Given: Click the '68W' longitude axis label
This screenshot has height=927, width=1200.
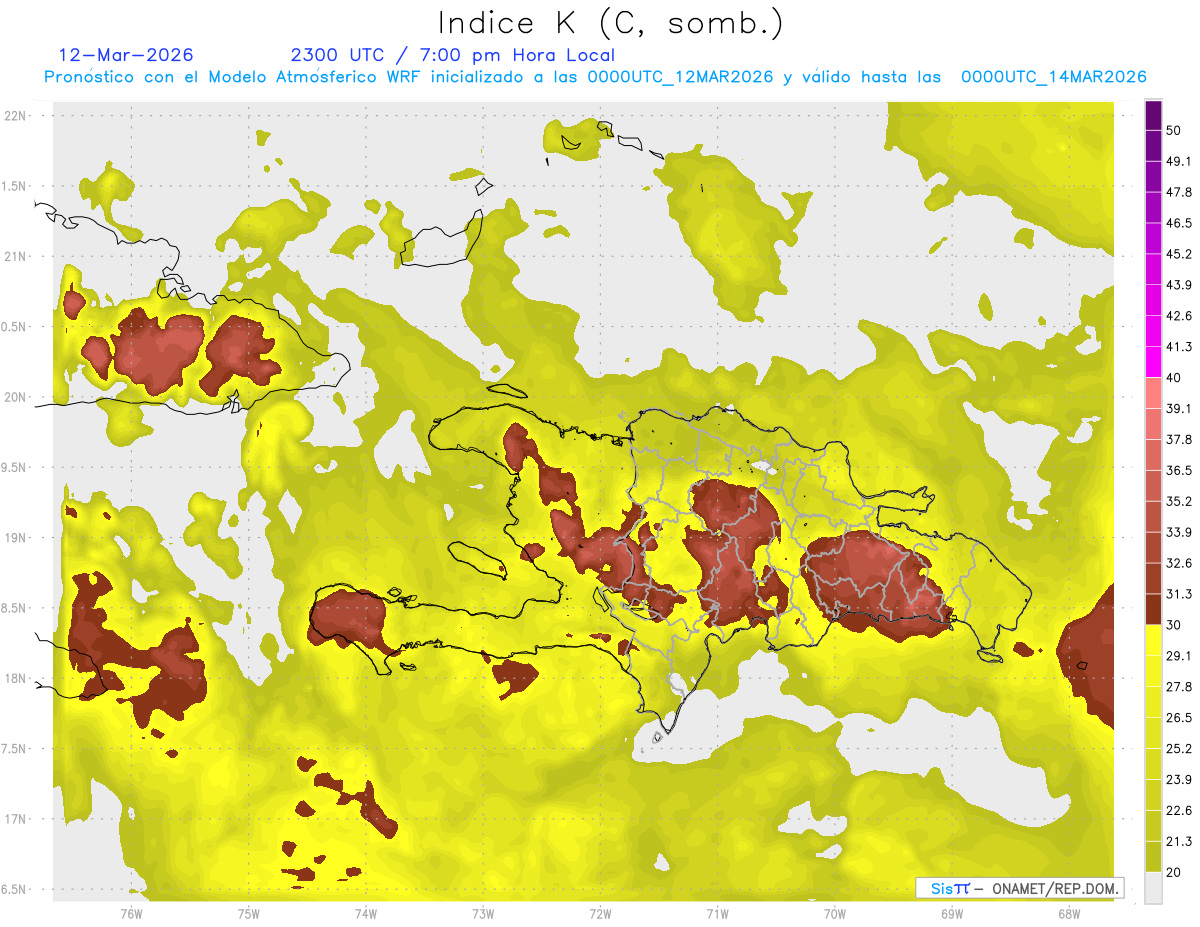Looking at the screenshot, I should coord(1069,915).
